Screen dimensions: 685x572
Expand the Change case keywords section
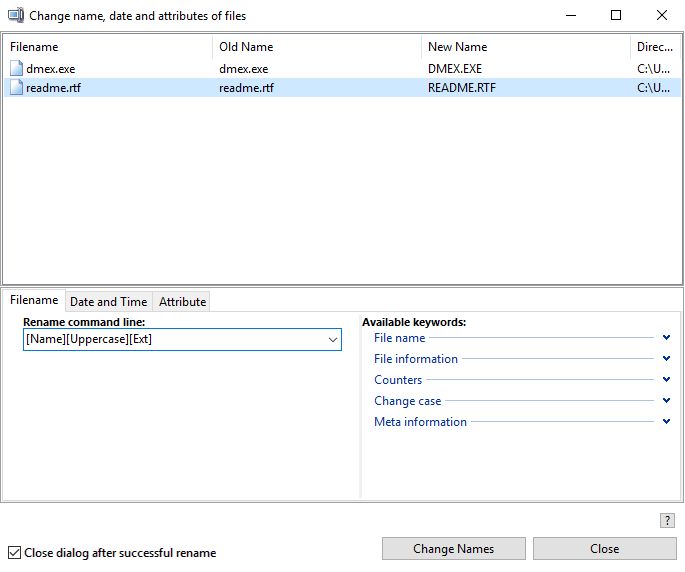coord(666,401)
